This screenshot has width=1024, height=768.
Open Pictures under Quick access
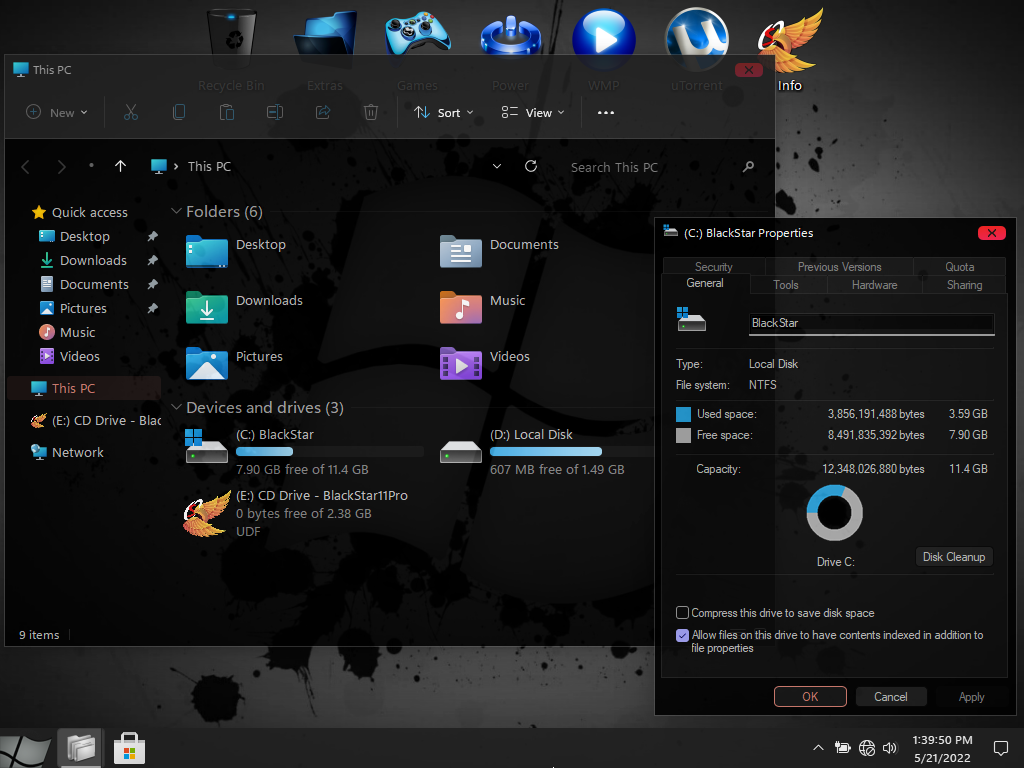[x=83, y=308]
